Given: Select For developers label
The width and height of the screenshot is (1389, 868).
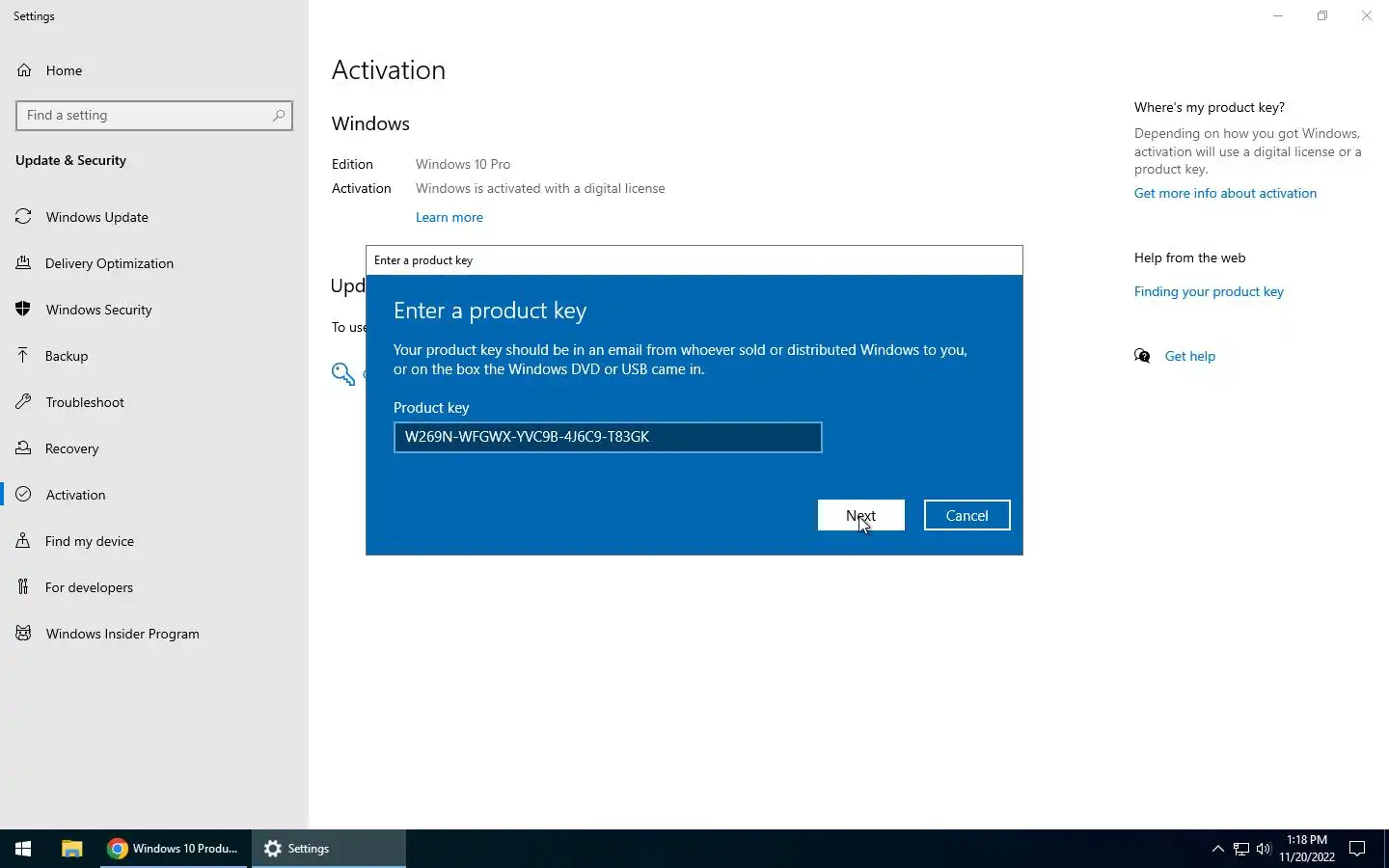Looking at the screenshot, I should [90, 587].
